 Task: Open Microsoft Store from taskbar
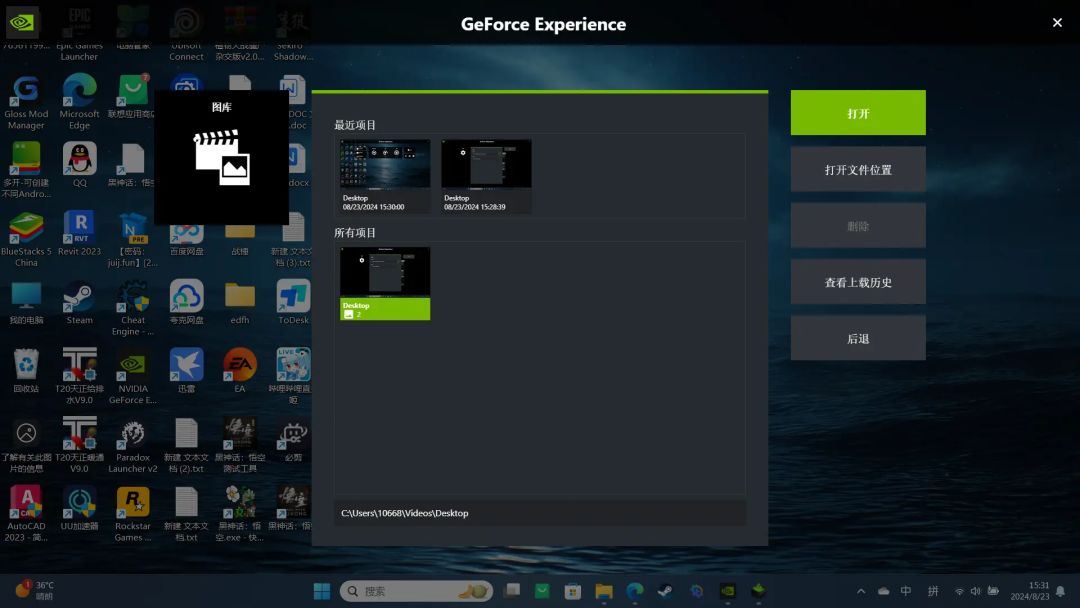pyautogui.click(x=572, y=591)
